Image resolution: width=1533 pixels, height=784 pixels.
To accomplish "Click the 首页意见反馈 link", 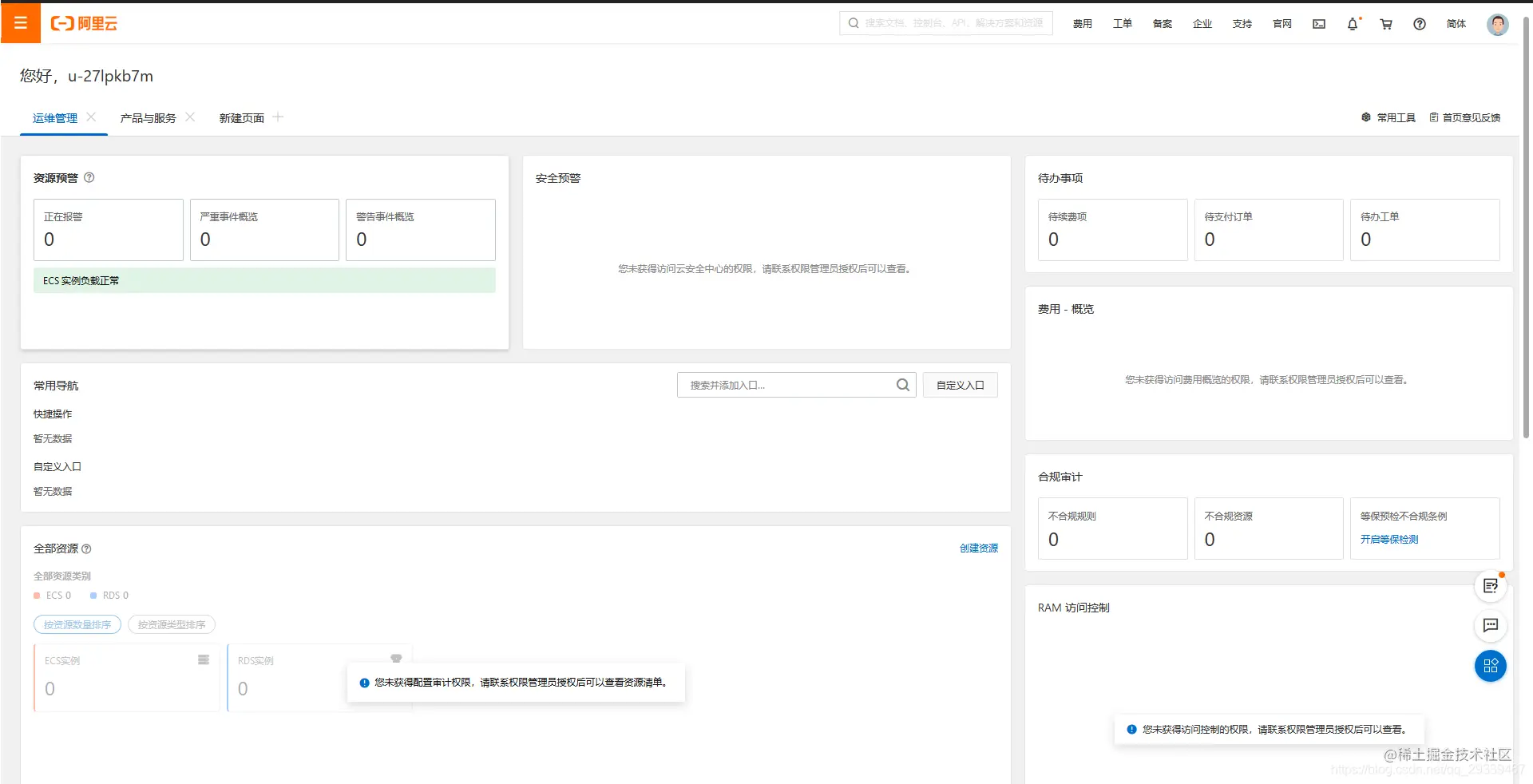I will 1471,117.
